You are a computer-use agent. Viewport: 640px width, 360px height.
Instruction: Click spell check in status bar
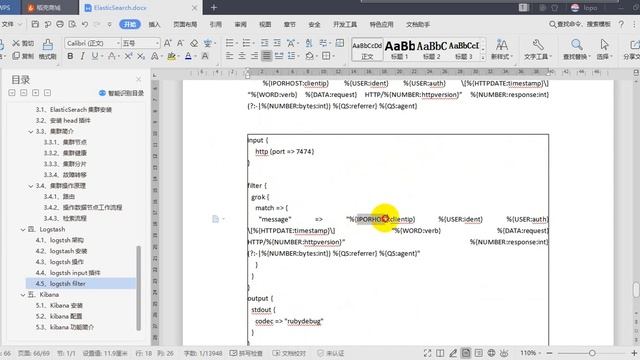click(x=246, y=353)
